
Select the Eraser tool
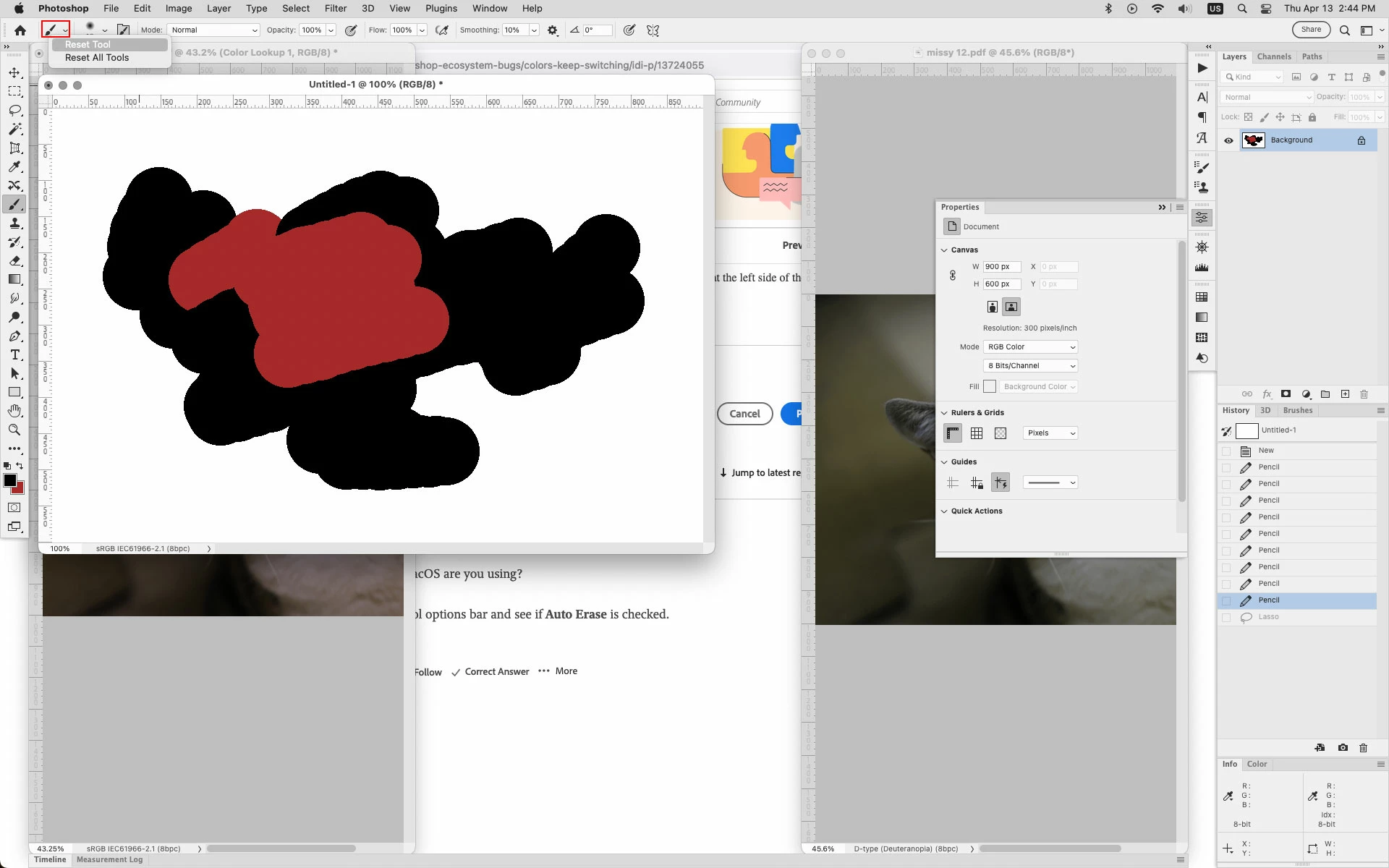tap(14, 261)
